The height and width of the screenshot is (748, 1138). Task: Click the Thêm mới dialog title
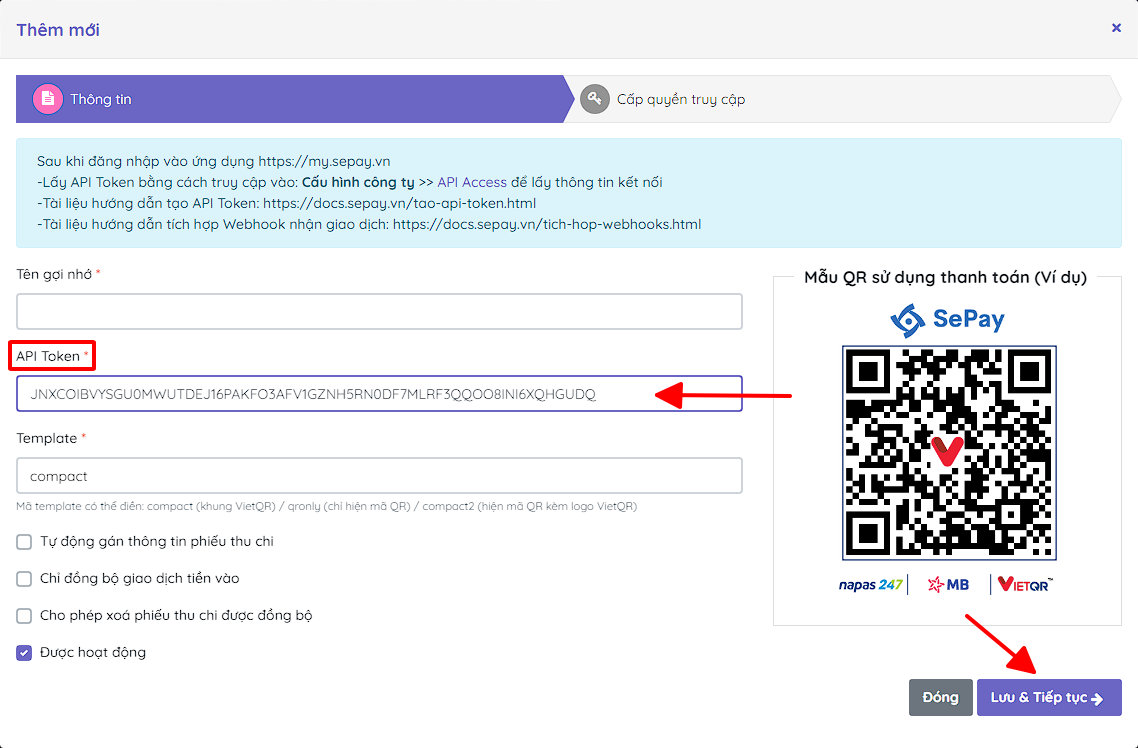point(58,30)
